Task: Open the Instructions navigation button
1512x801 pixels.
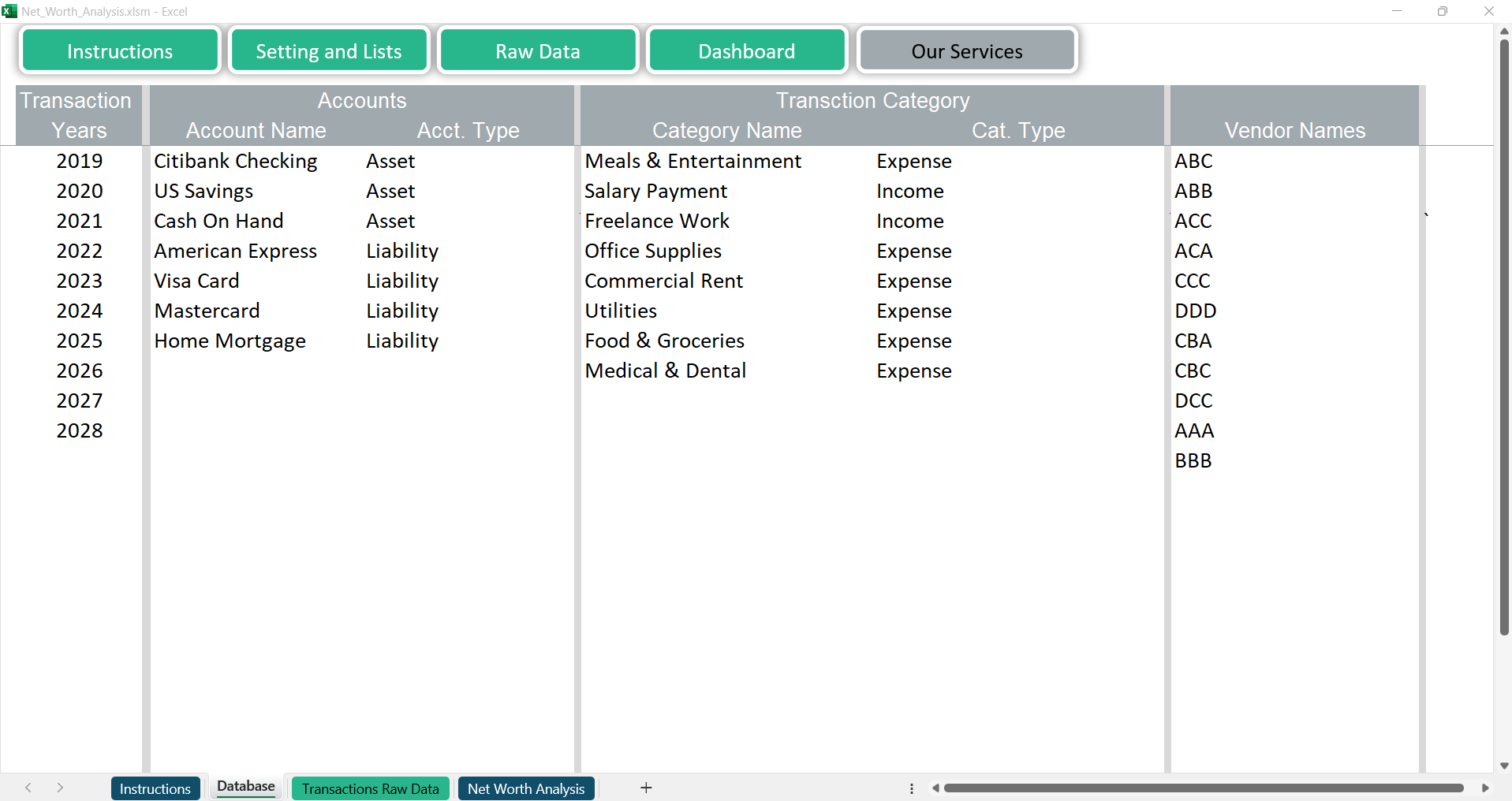Action: point(120,51)
